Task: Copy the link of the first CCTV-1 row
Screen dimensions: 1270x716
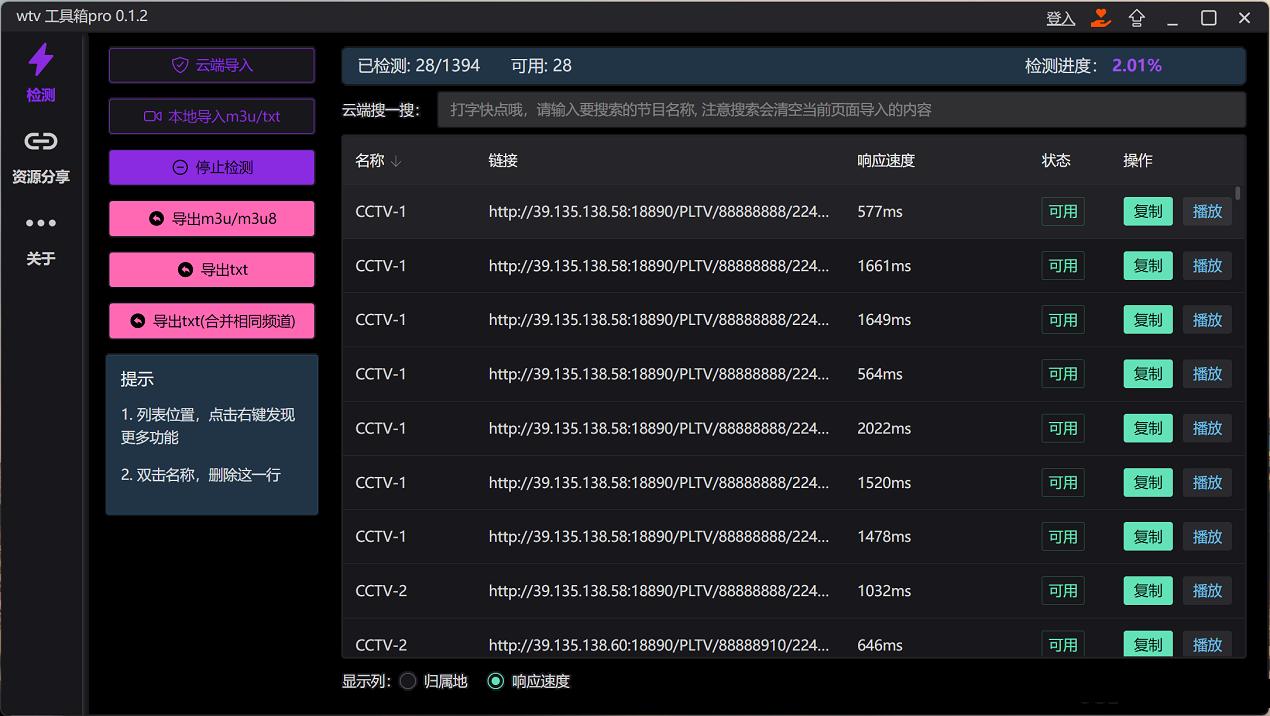Action: [x=1147, y=211]
